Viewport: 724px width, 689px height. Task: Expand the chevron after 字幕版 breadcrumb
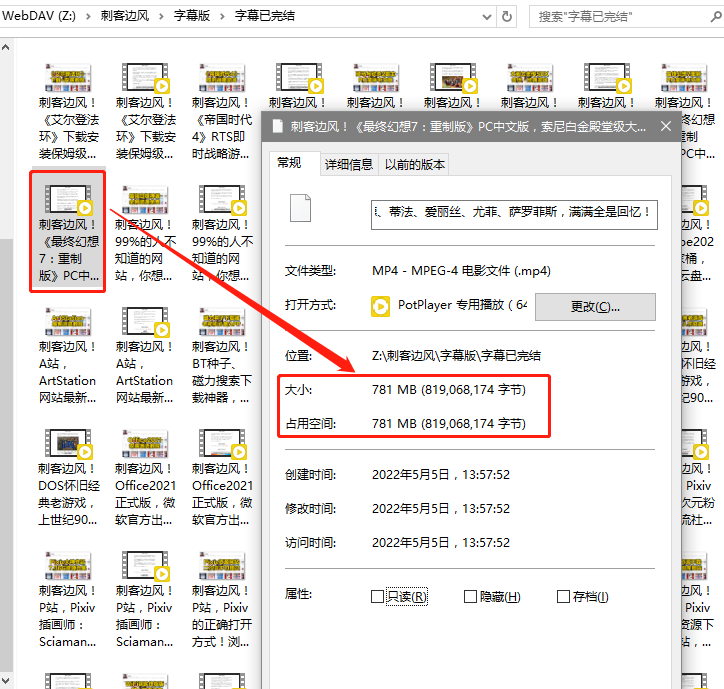tap(222, 17)
